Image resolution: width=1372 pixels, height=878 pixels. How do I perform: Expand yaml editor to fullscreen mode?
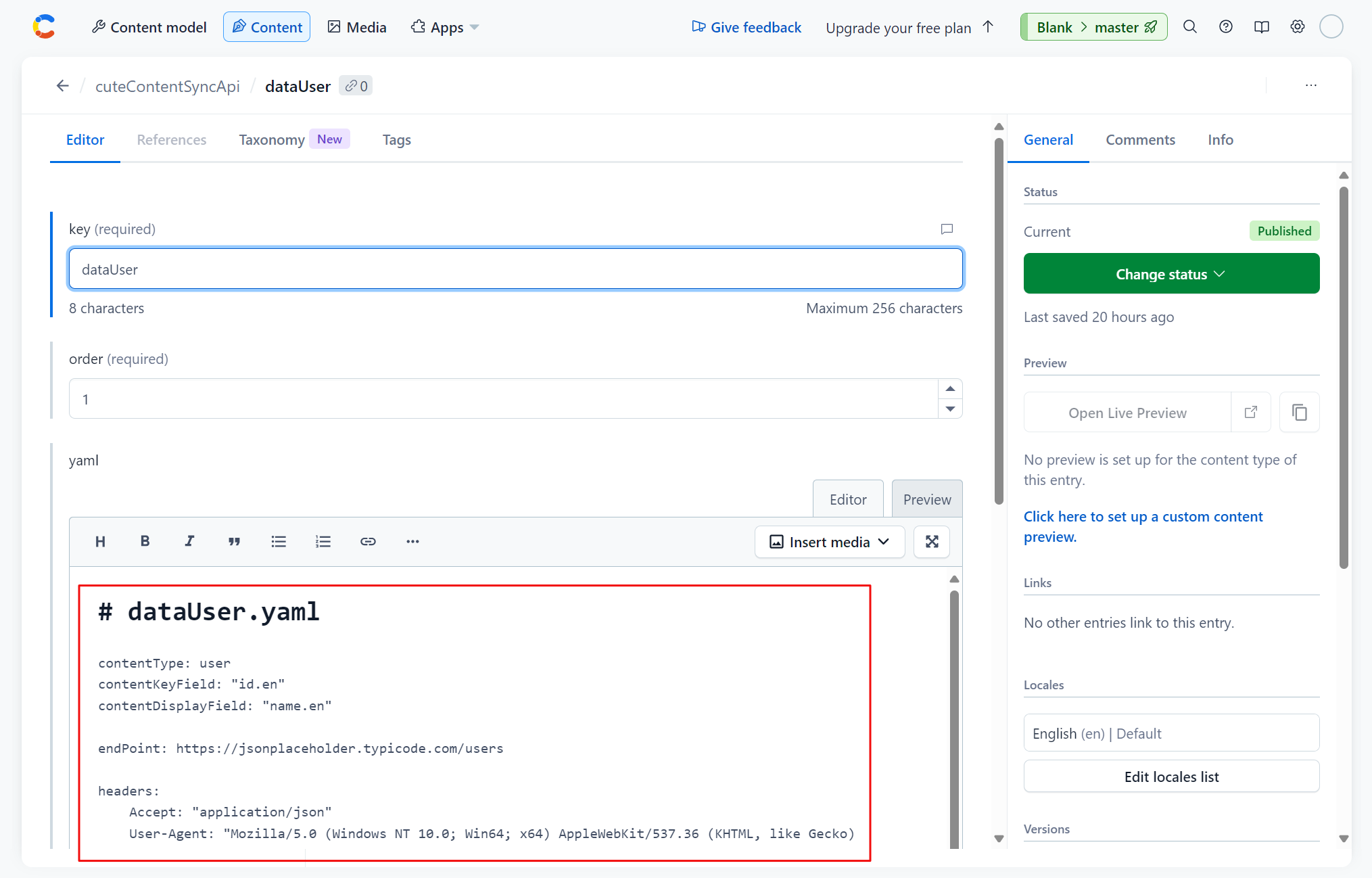932,542
